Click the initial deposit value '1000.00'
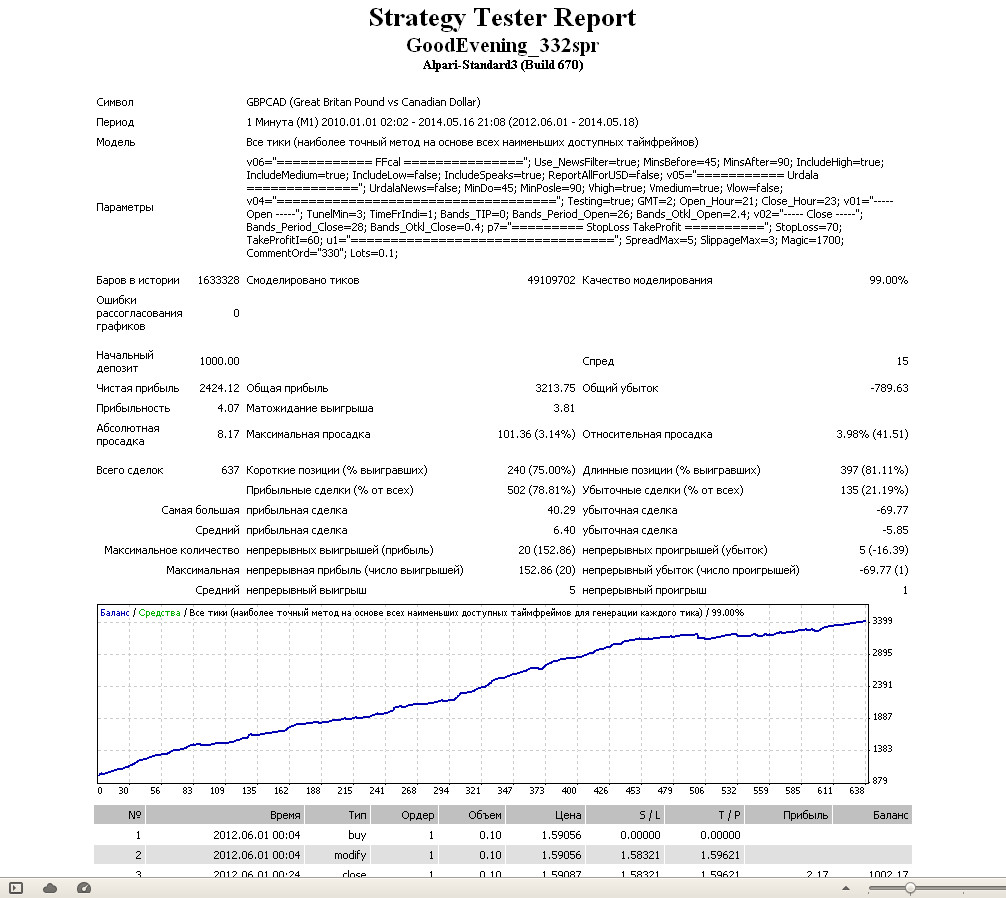1006x898 pixels. (x=219, y=361)
